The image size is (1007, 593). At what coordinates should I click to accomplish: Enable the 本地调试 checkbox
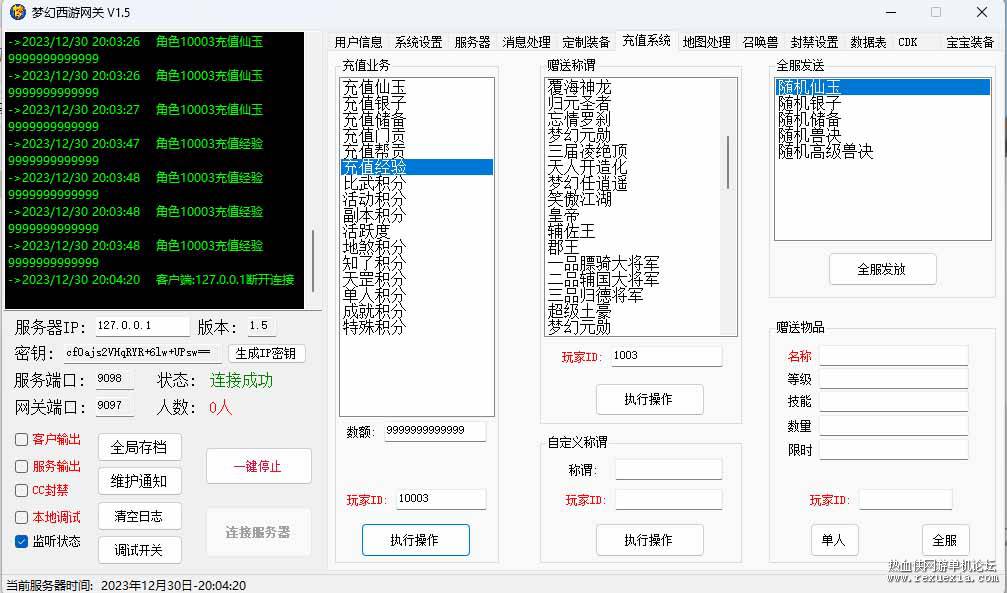21,517
